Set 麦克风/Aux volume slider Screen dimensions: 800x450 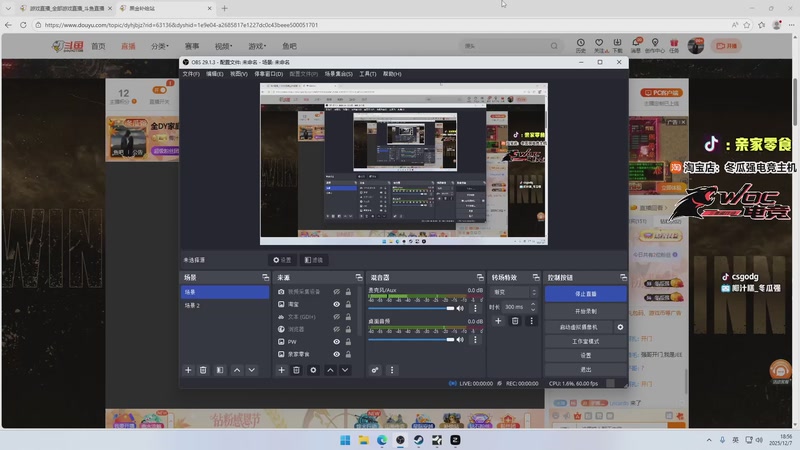[411, 308]
